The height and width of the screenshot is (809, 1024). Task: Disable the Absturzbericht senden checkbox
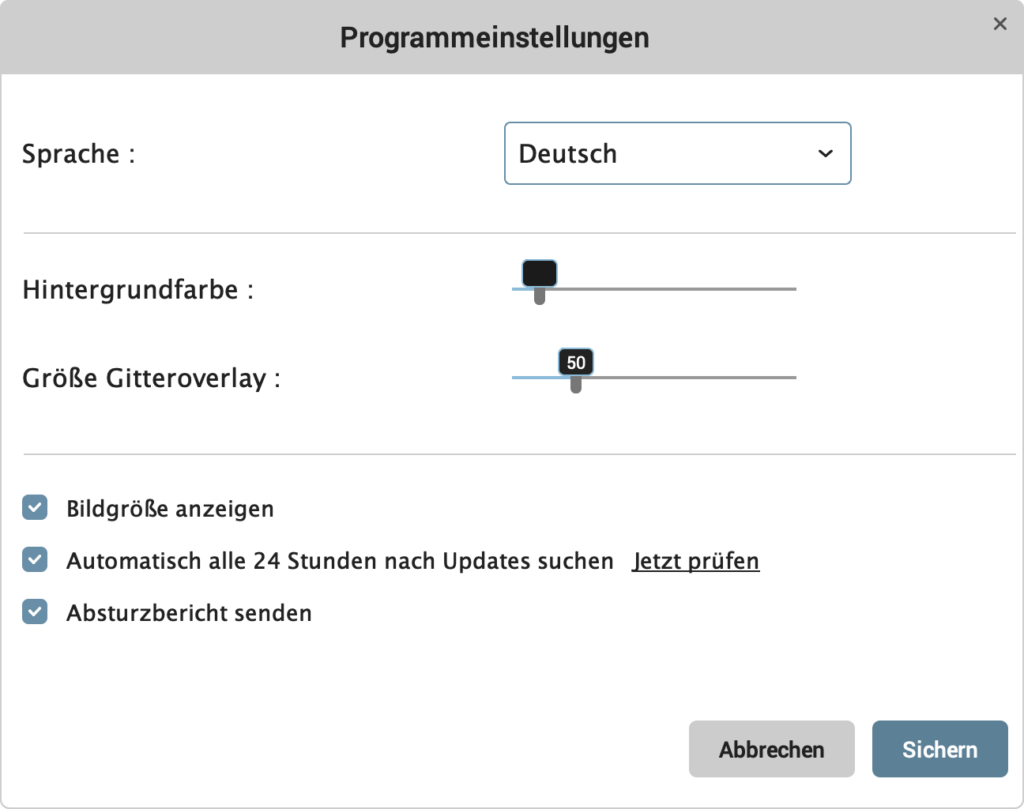(35, 612)
